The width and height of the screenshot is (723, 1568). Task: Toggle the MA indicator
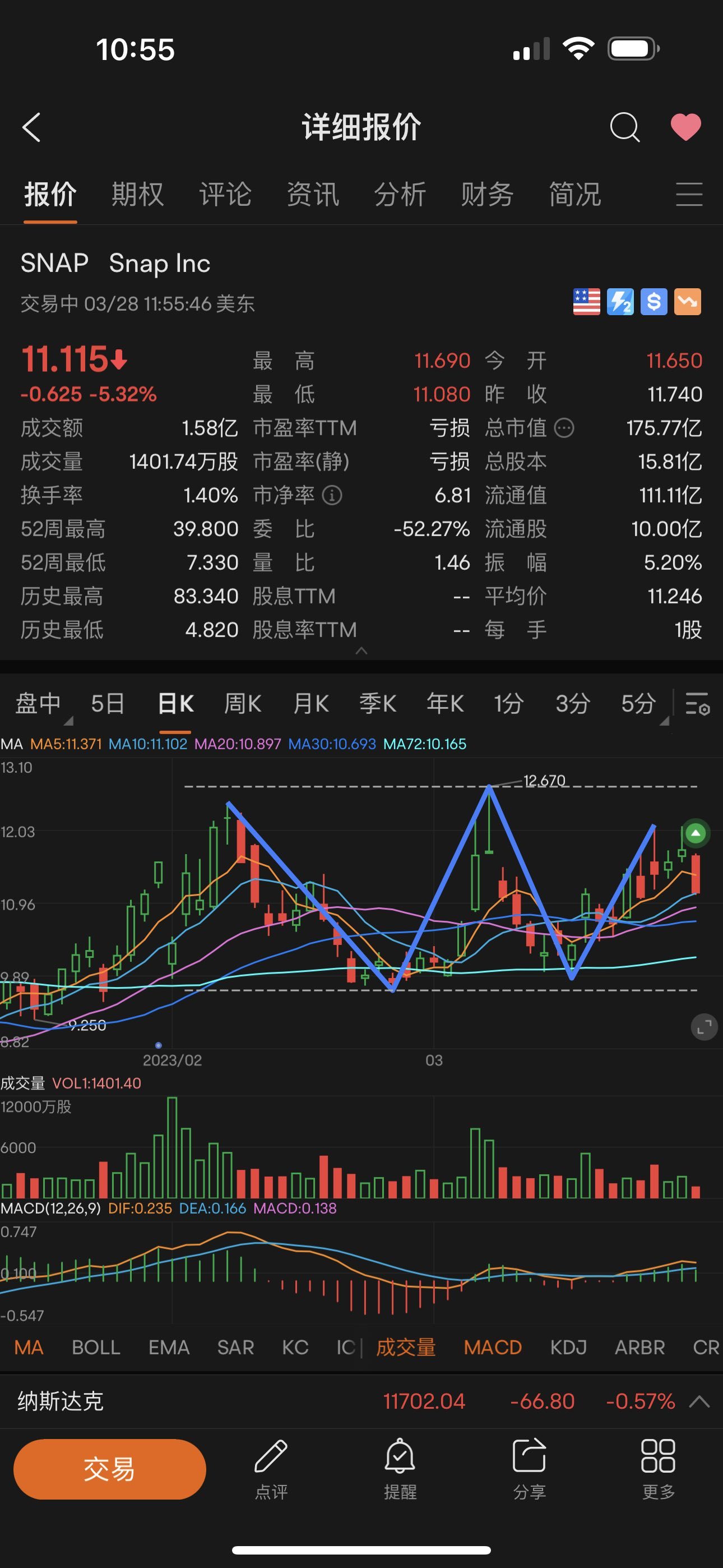pyautogui.click(x=29, y=1348)
